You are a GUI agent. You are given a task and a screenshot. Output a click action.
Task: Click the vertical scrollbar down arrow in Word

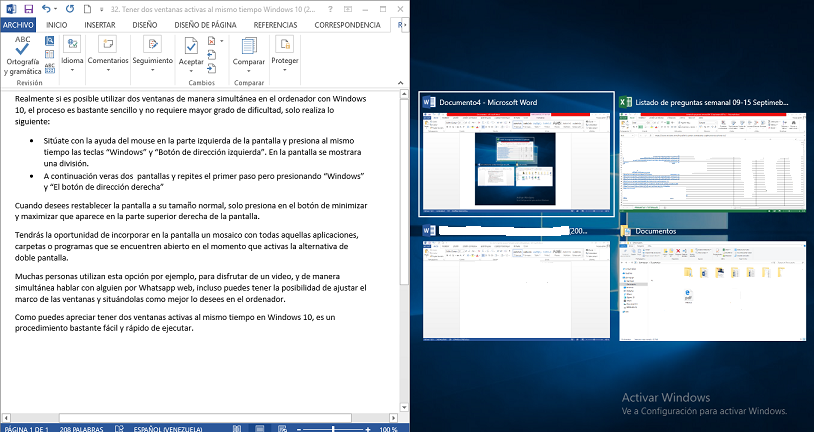(404, 408)
